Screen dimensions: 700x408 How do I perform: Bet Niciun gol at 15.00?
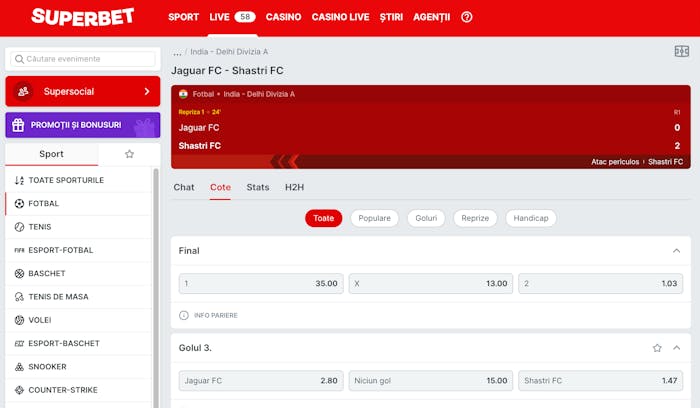431,381
